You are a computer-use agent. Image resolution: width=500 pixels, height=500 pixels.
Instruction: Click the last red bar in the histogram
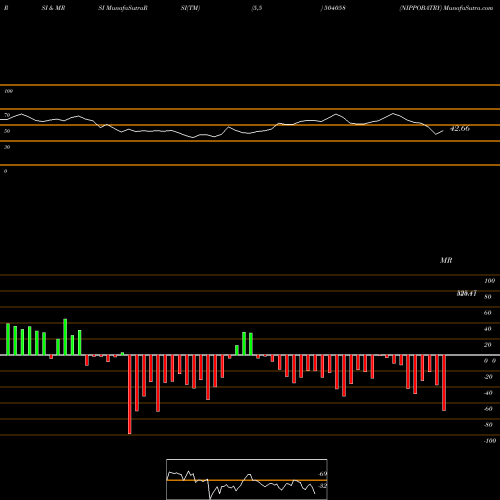coord(444,383)
